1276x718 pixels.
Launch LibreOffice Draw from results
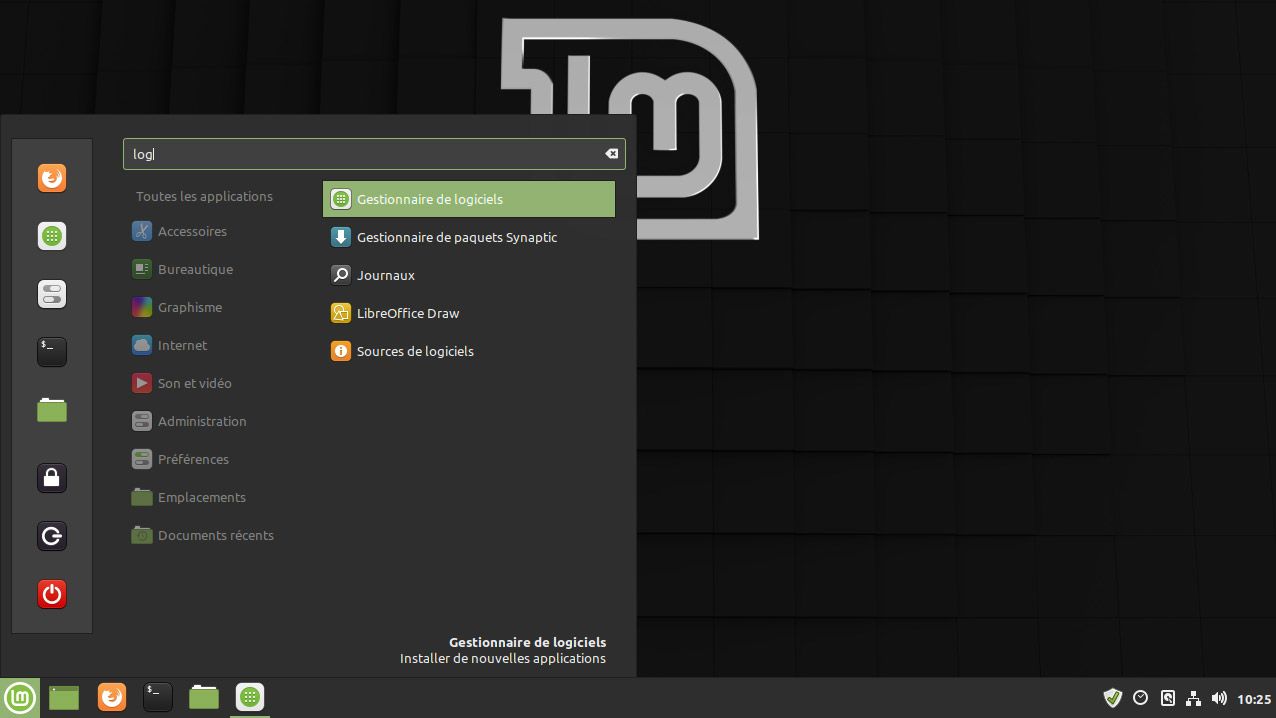click(469, 313)
